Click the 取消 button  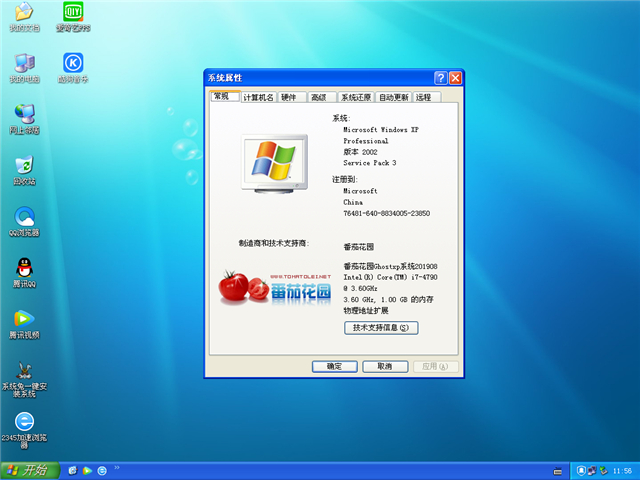[385, 367]
